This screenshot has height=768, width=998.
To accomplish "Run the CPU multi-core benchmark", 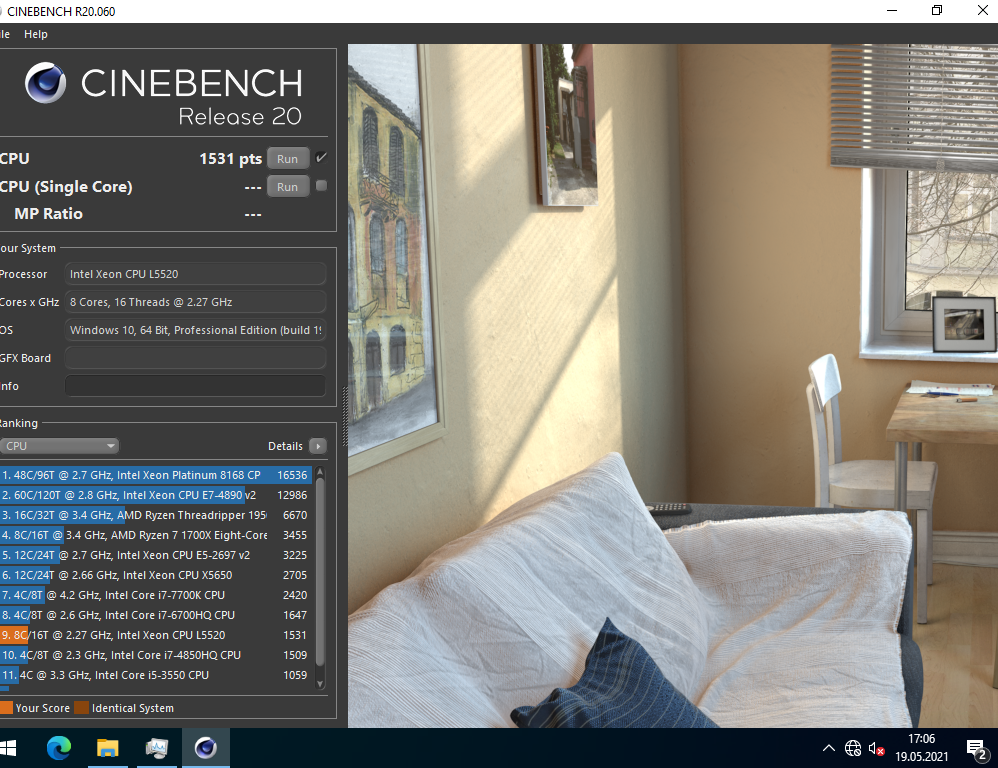I will (x=288, y=158).
